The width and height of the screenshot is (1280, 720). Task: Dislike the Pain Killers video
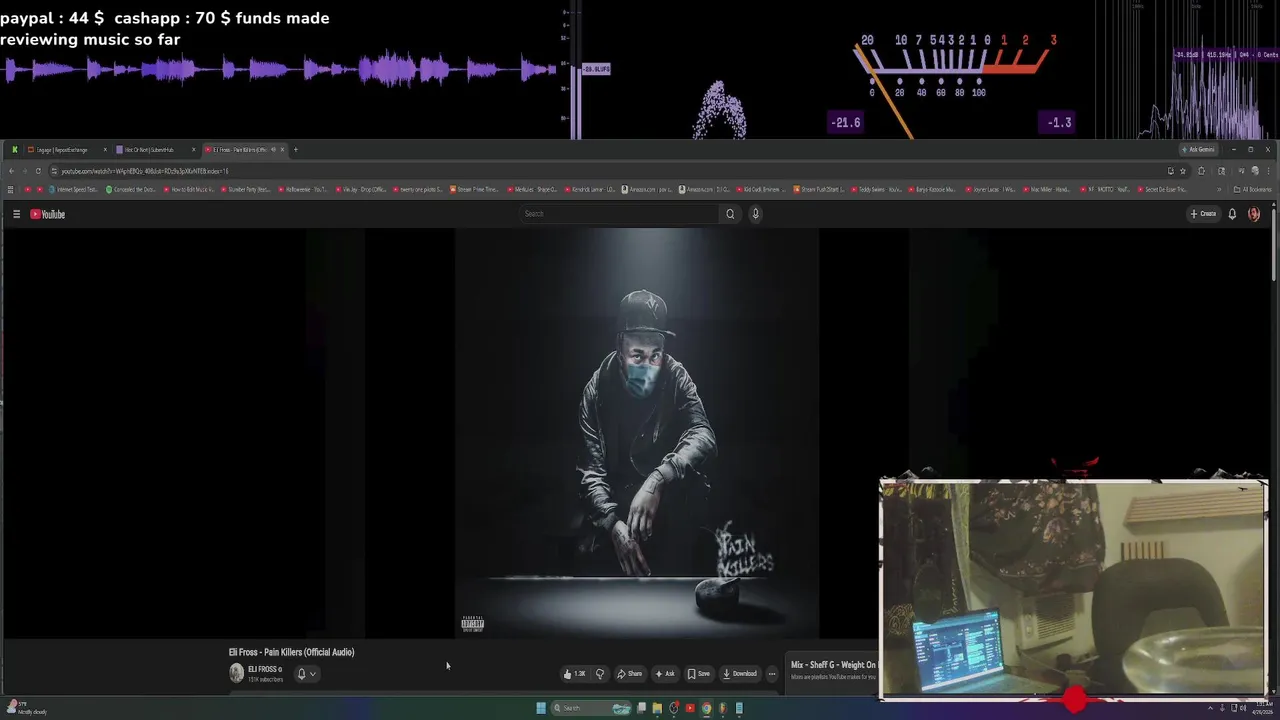pyautogui.click(x=600, y=673)
